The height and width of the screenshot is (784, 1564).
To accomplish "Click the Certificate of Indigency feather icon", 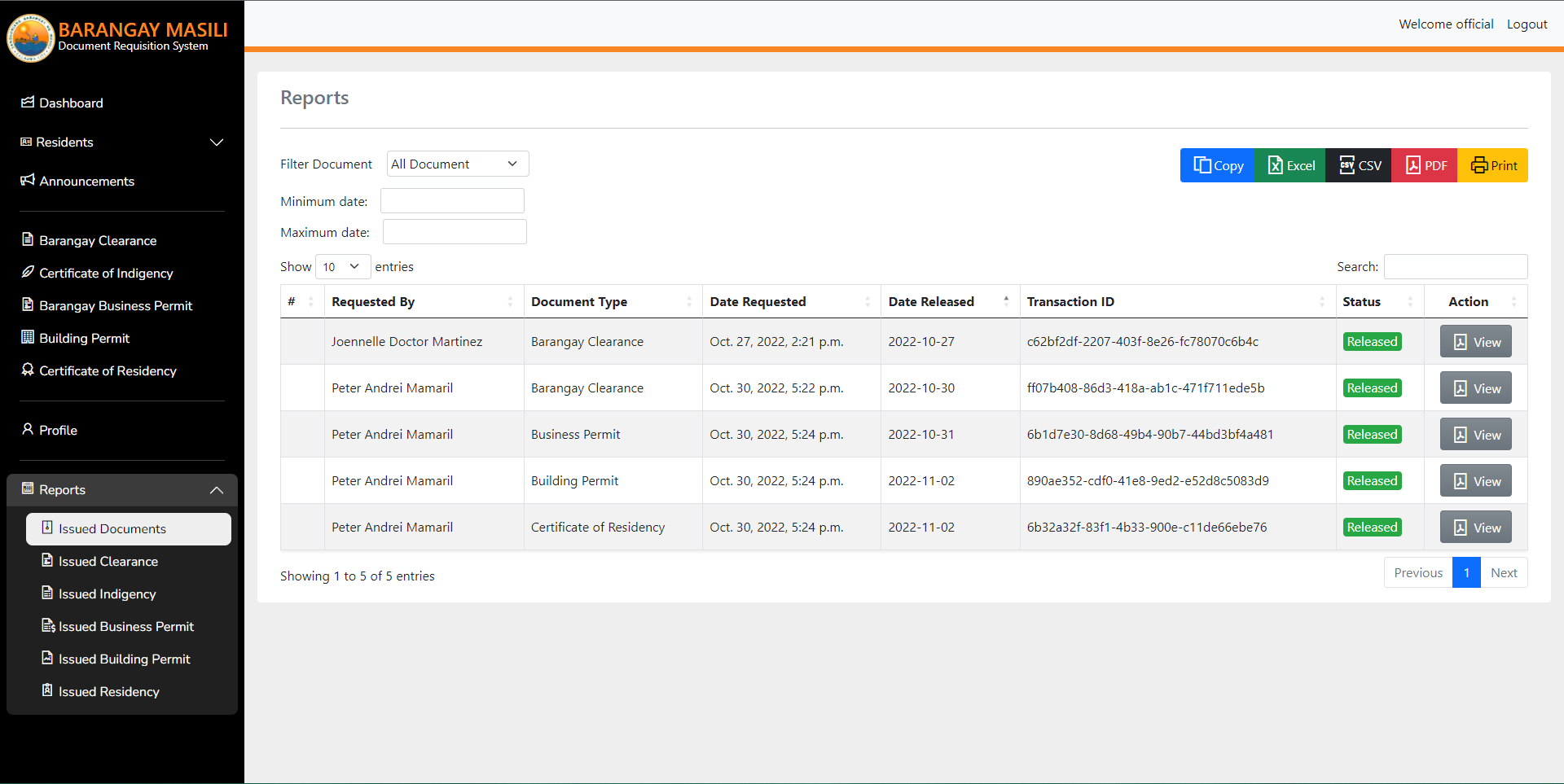I will (28, 273).
